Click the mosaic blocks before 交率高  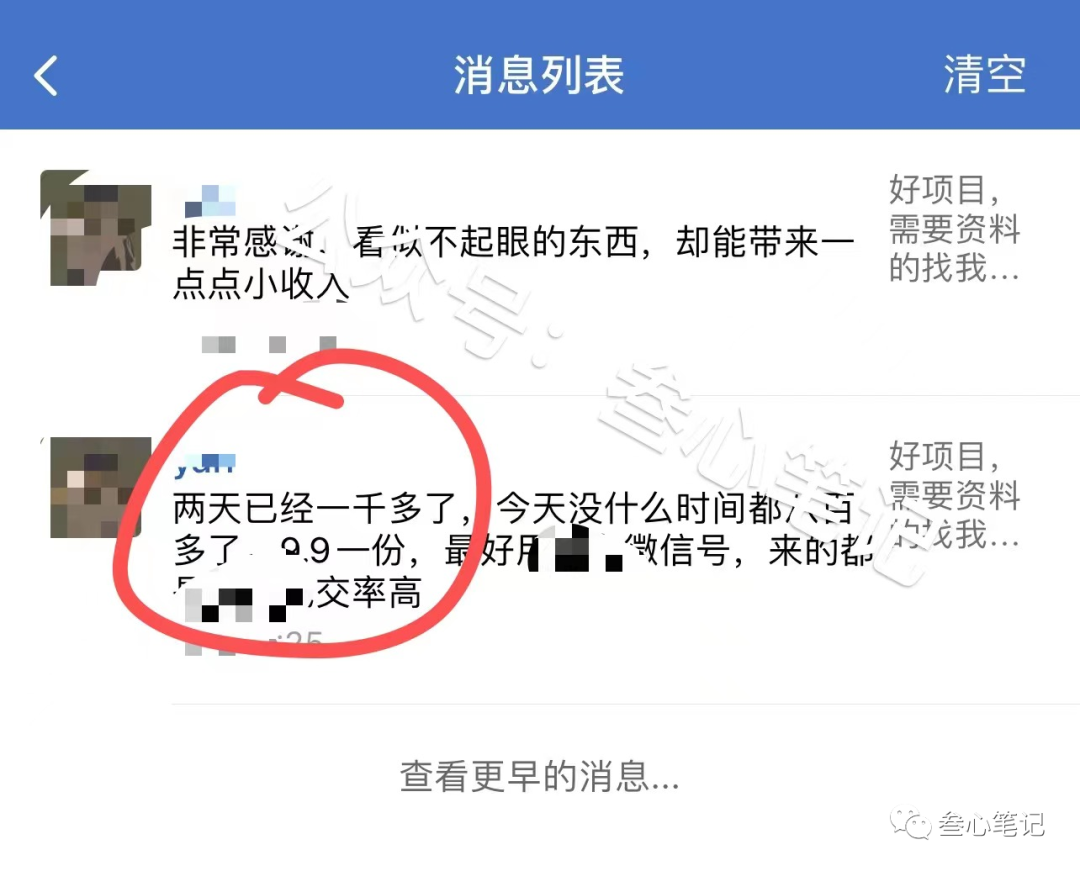tap(244, 605)
